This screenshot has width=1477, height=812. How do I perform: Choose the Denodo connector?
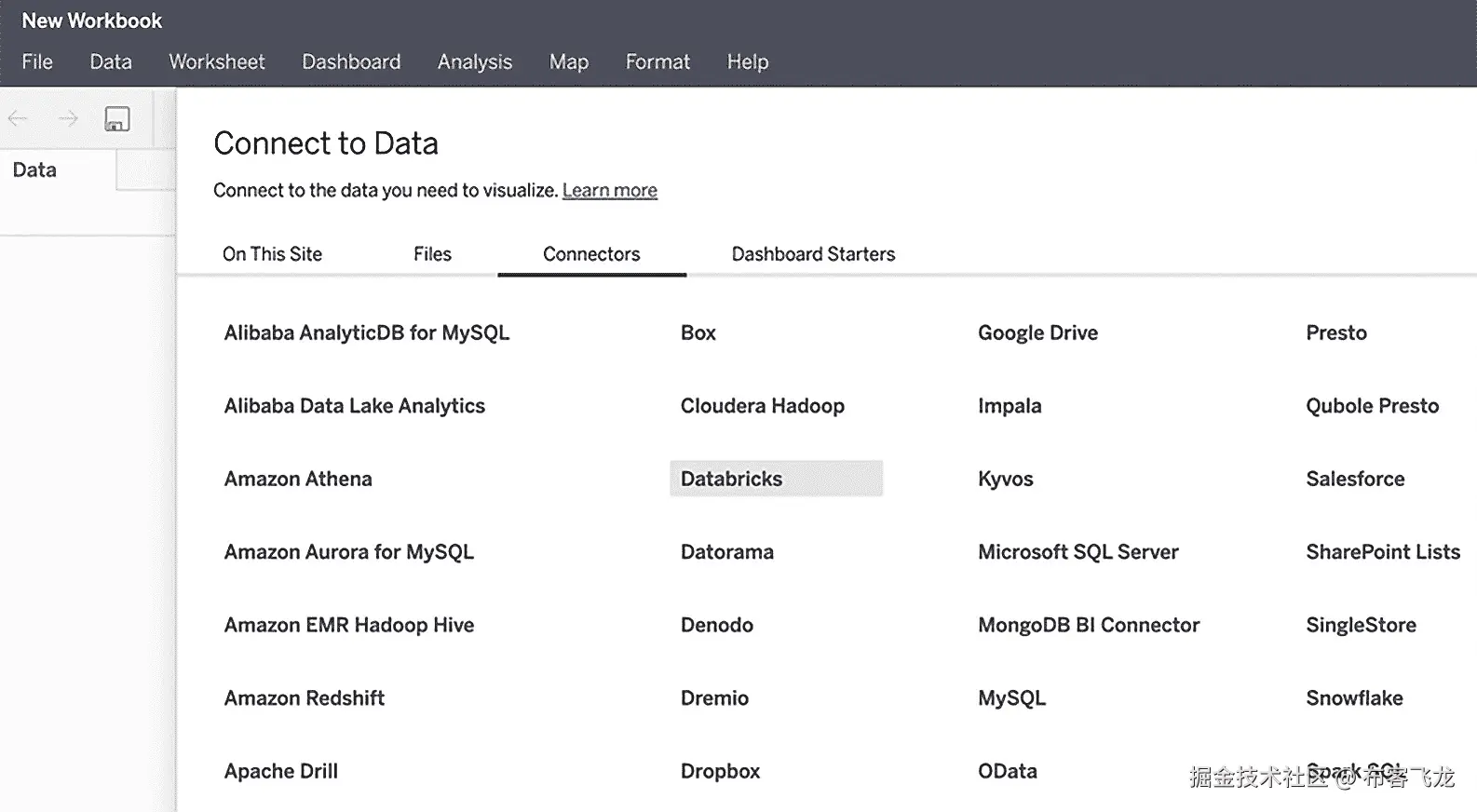[717, 625]
